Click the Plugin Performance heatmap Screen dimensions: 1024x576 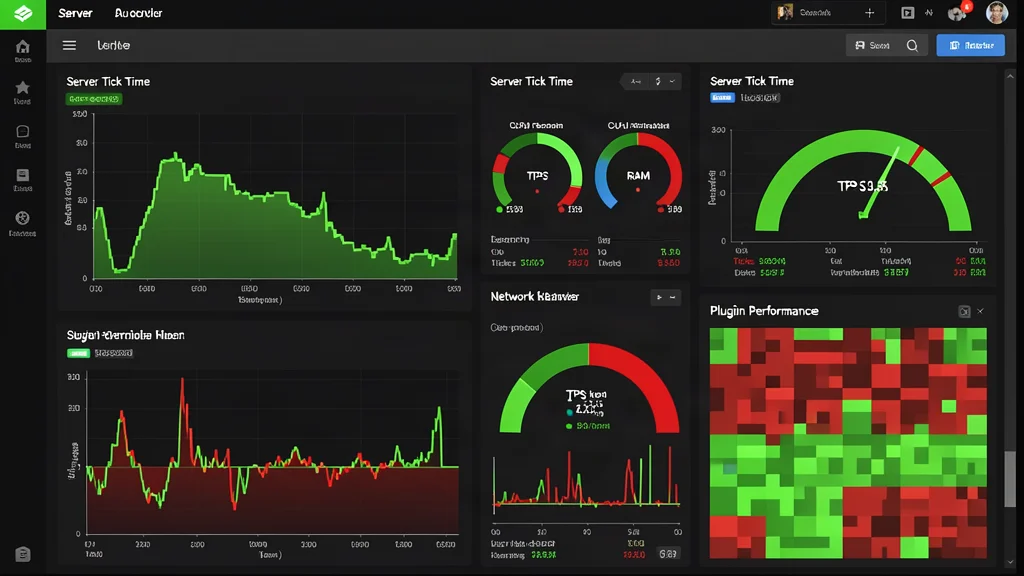(x=848, y=443)
